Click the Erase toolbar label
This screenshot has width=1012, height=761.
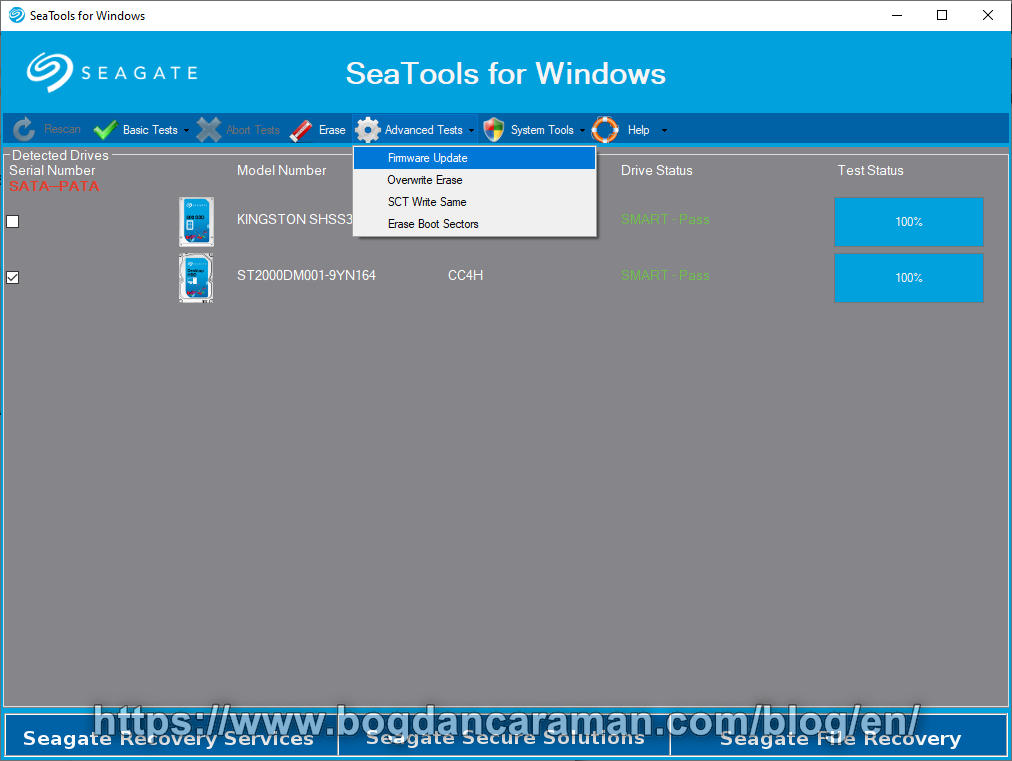(x=332, y=130)
